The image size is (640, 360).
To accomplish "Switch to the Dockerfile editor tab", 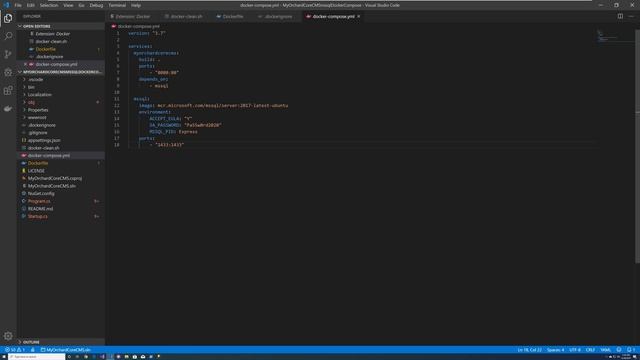I will pyautogui.click(x=232, y=16).
